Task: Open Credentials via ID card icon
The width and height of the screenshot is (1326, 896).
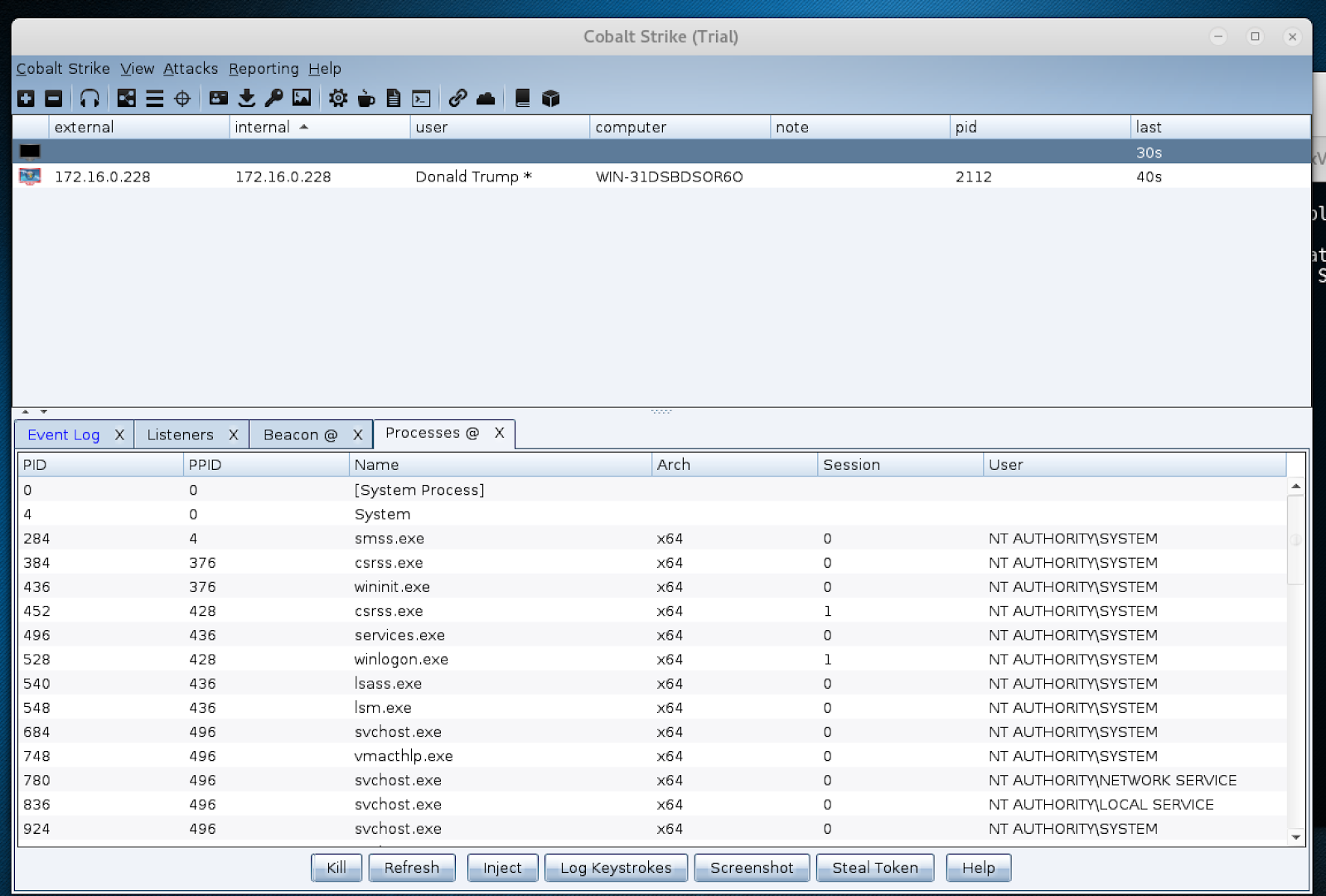Action: (219, 99)
